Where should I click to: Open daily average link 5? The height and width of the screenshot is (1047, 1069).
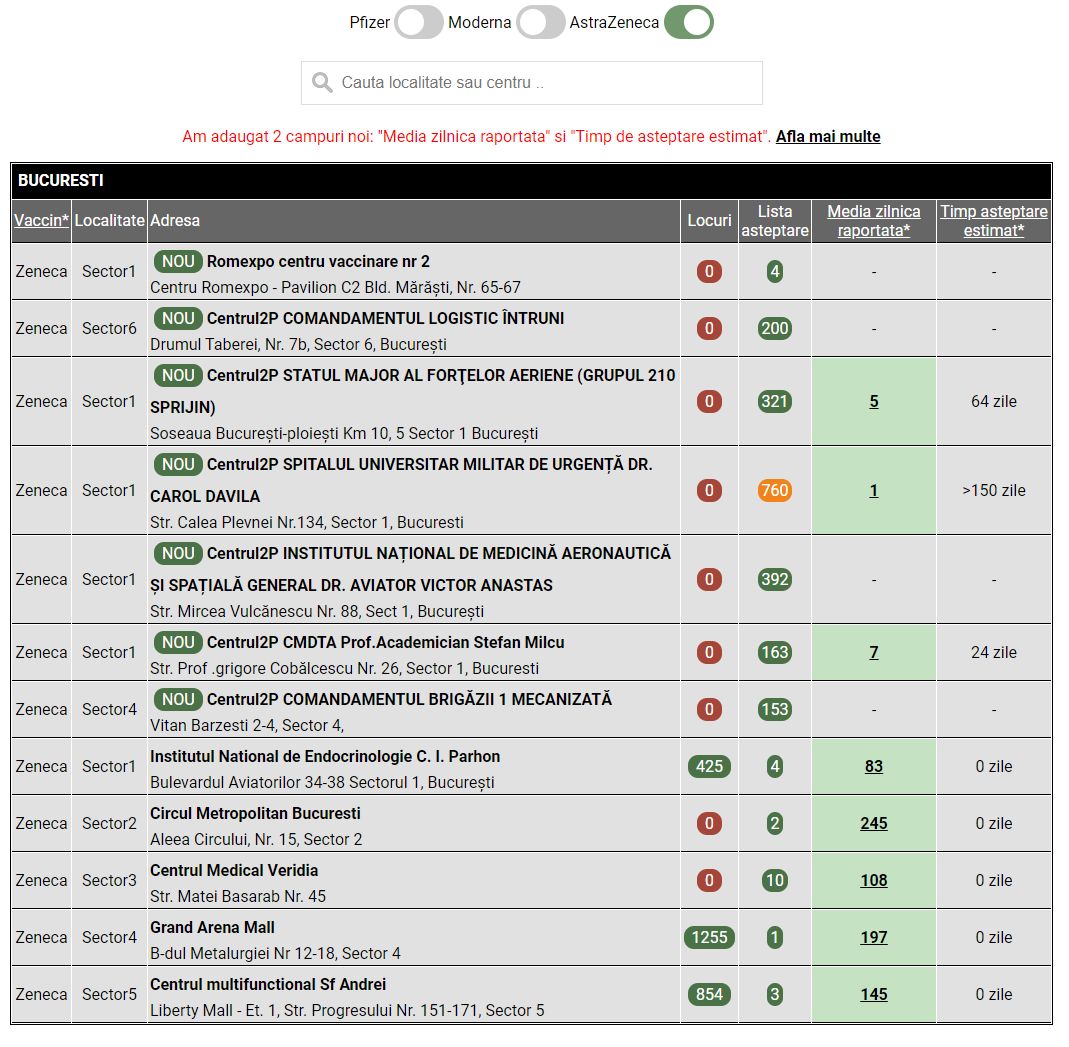(x=873, y=401)
